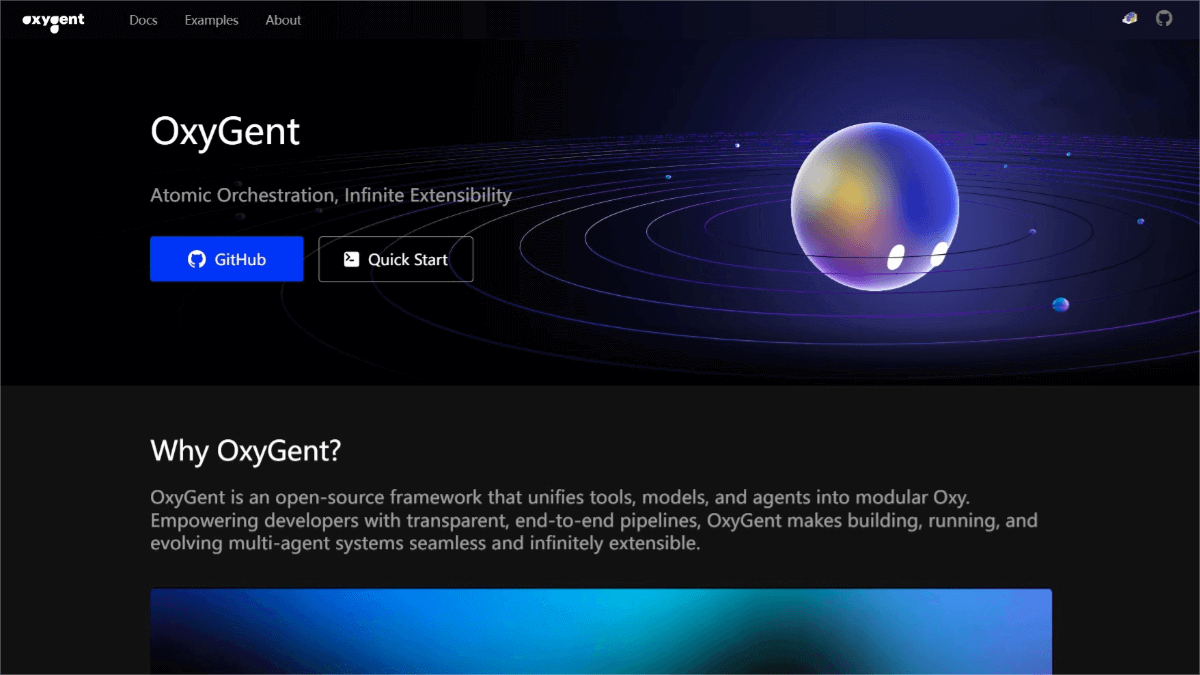Open the GitHub icon in the header
Viewport: 1200px width, 675px height.
click(x=1164, y=19)
